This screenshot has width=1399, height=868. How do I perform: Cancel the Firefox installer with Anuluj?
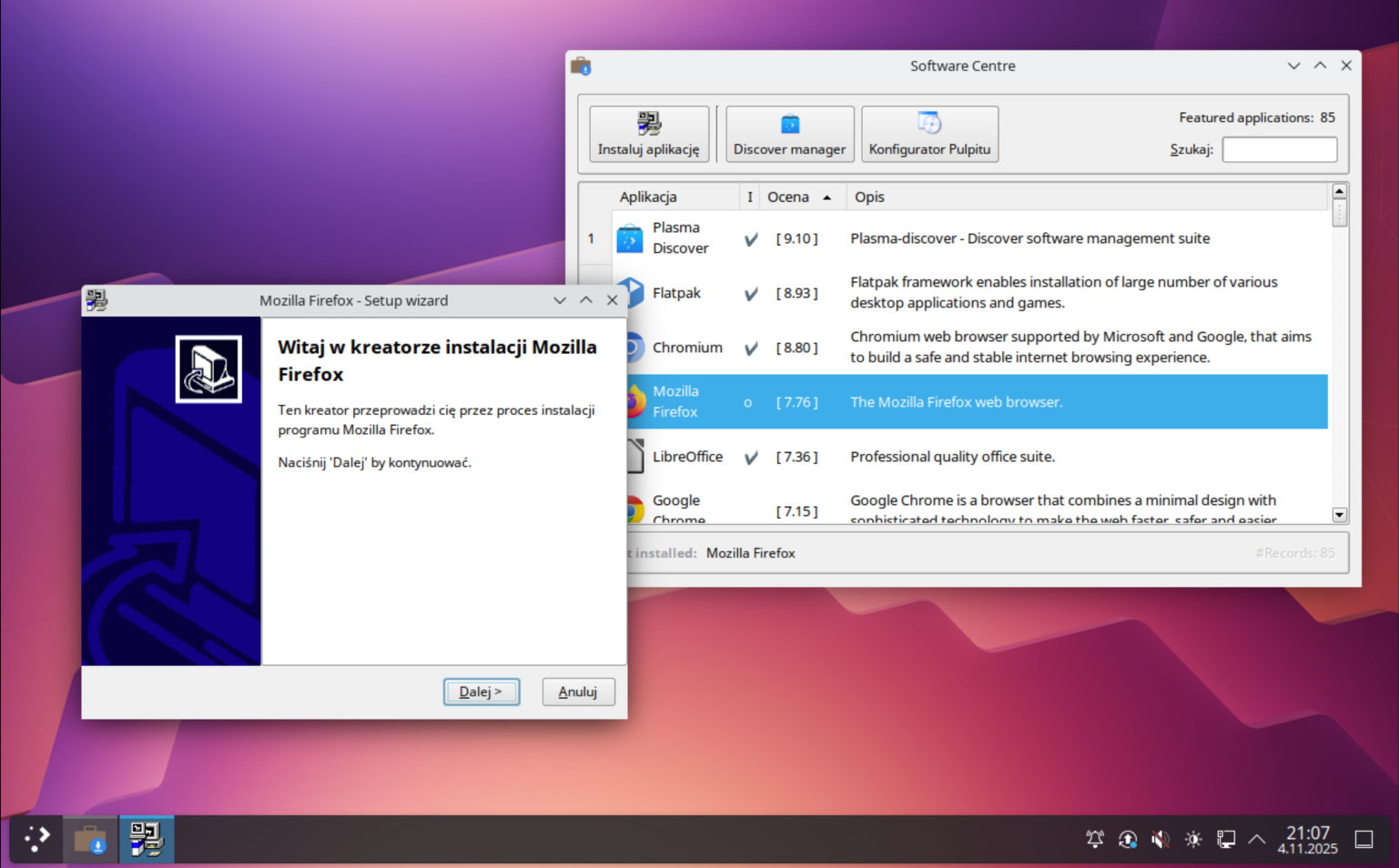(x=578, y=691)
